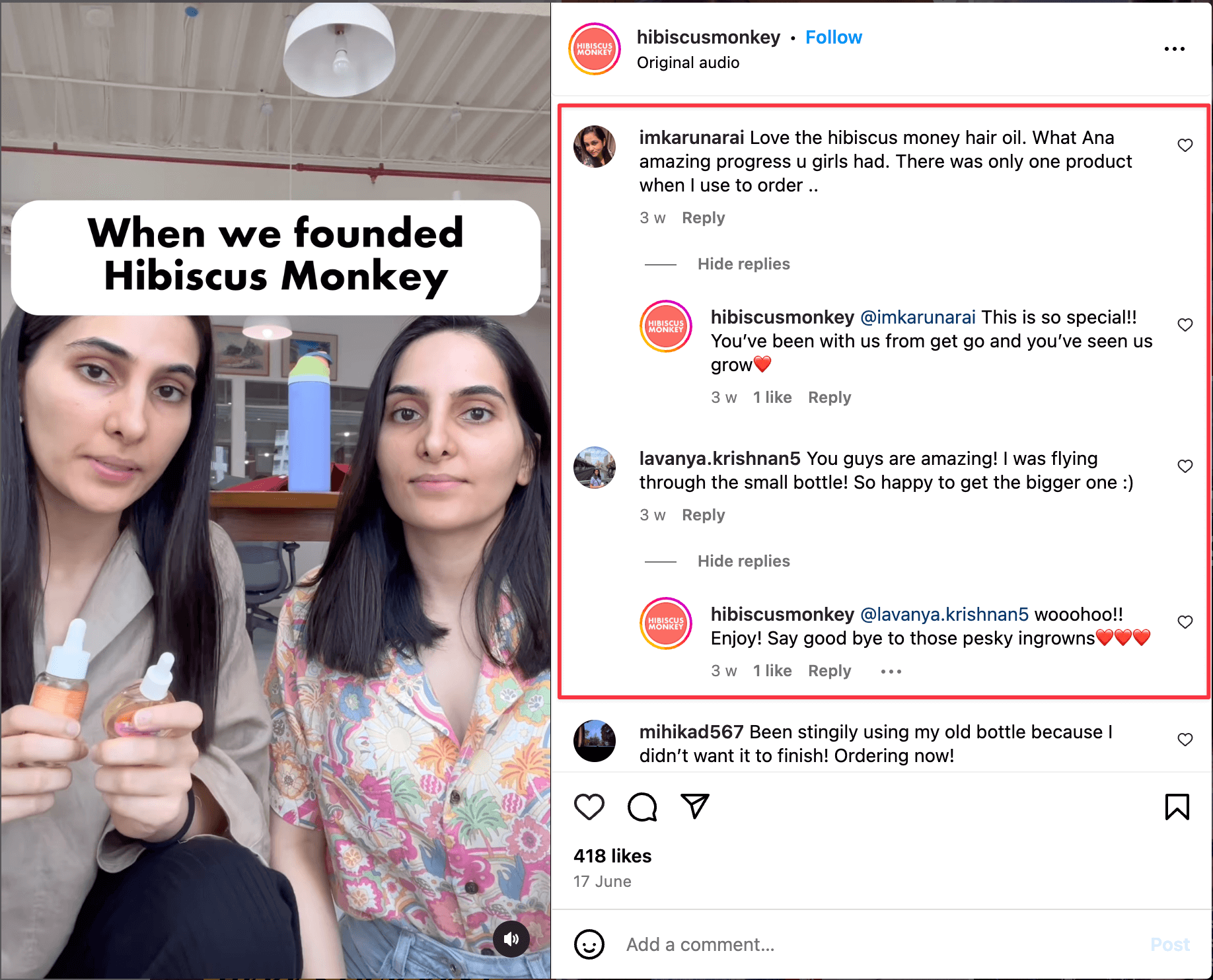Save post with the bookmark icon
The image size is (1213, 980).
[x=1177, y=807]
